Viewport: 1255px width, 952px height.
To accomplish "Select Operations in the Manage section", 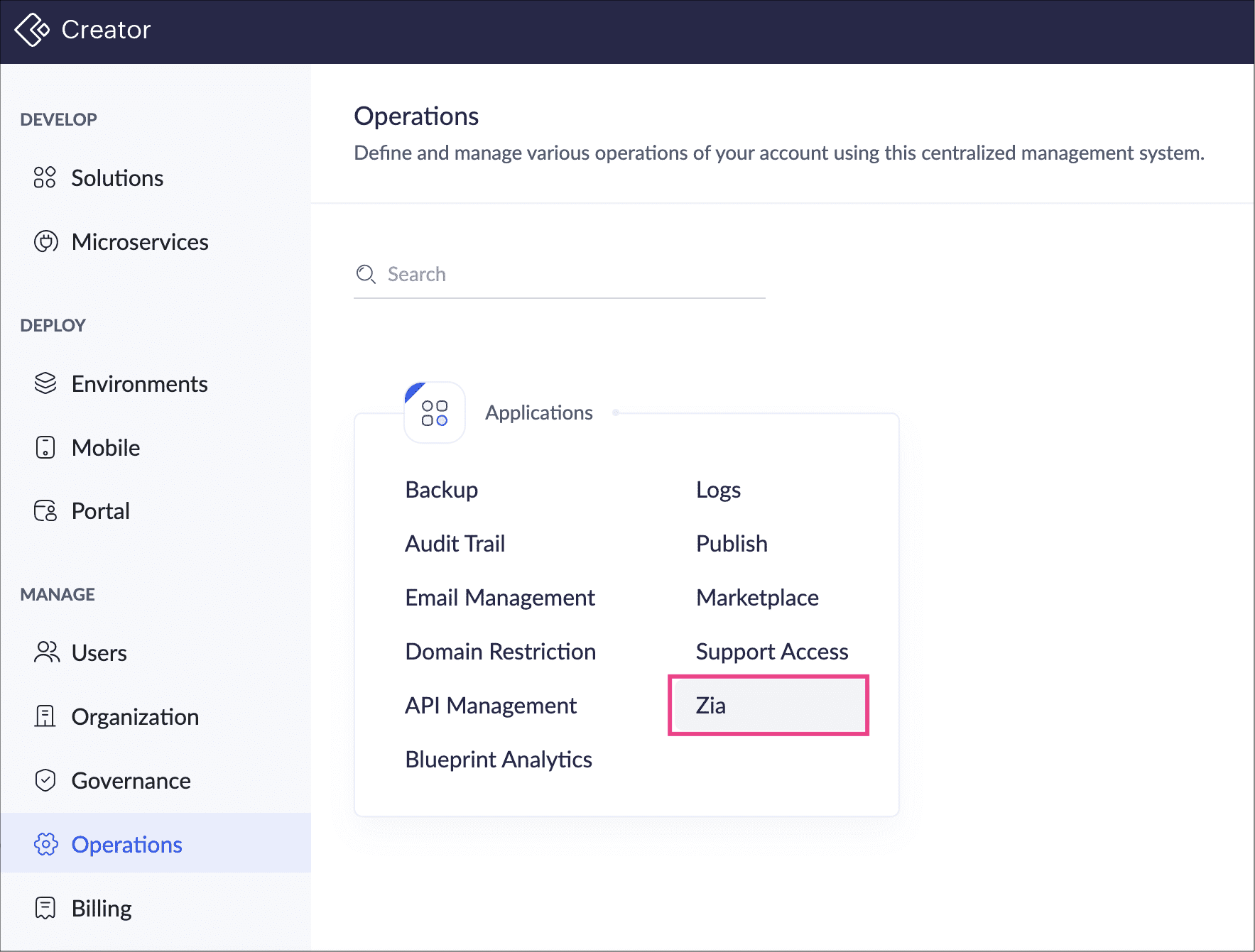I will click(x=126, y=845).
